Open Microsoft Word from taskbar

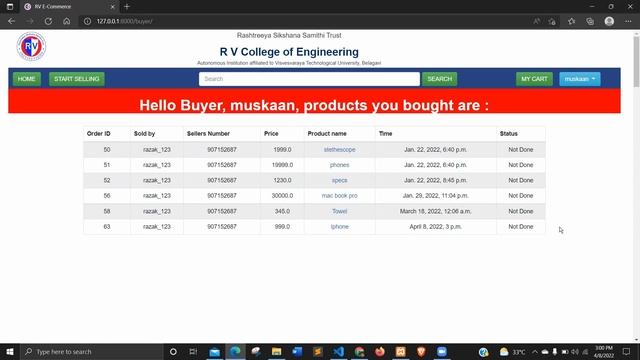(x=297, y=351)
